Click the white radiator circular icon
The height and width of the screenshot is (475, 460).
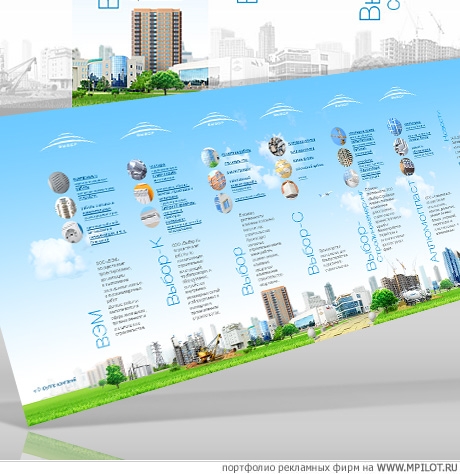point(144,193)
